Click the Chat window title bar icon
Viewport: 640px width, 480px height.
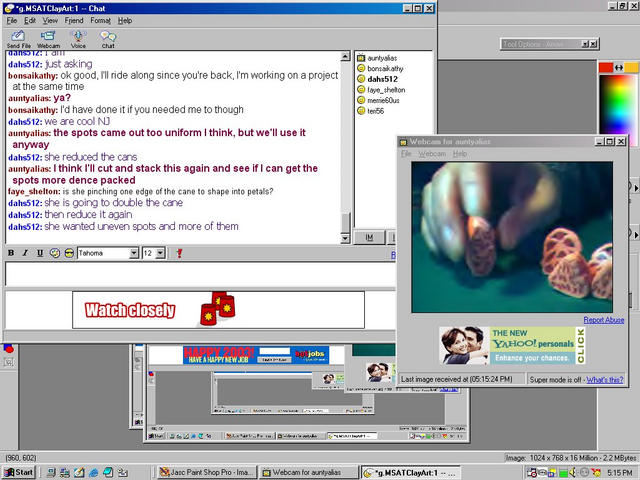coord(9,8)
